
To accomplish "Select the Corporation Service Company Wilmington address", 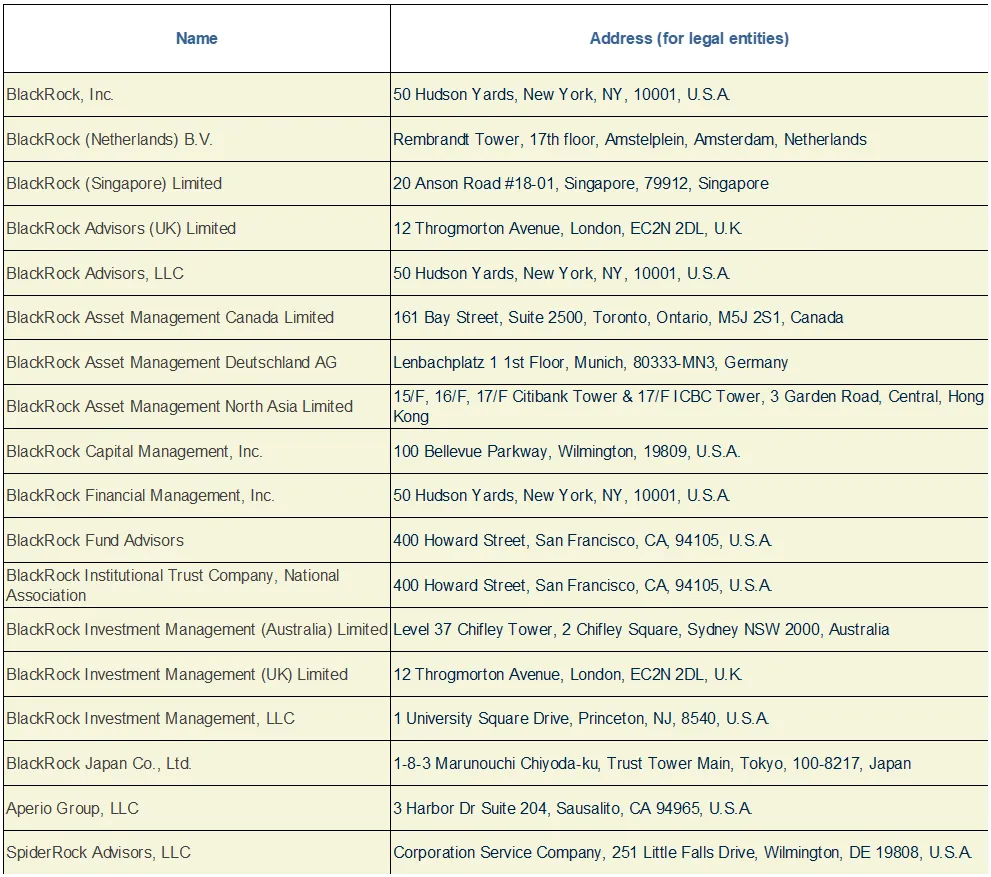I will point(689,852).
